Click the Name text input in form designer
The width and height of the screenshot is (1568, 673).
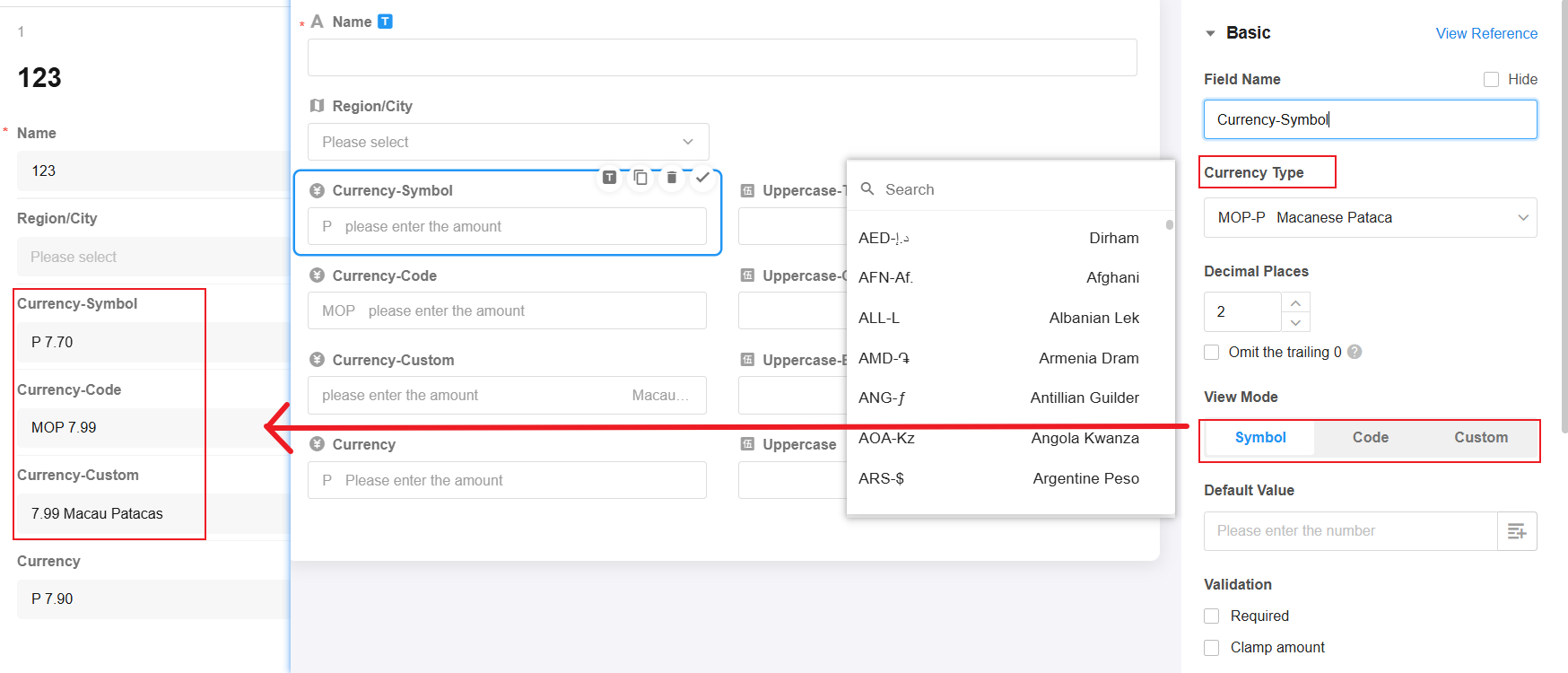pos(722,57)
